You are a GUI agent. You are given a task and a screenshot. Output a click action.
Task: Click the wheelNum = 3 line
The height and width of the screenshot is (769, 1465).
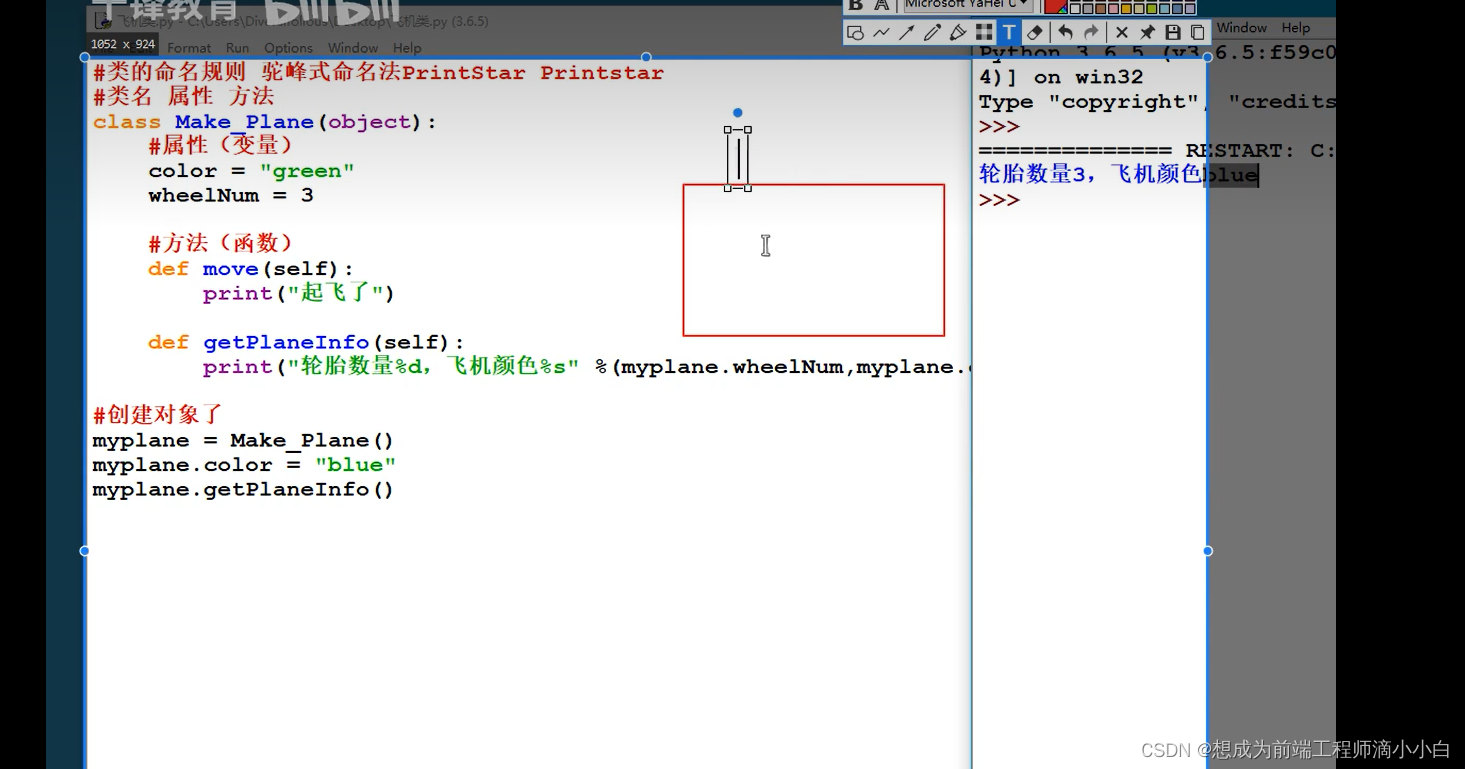pyautogui.click(x=231, y=195)
